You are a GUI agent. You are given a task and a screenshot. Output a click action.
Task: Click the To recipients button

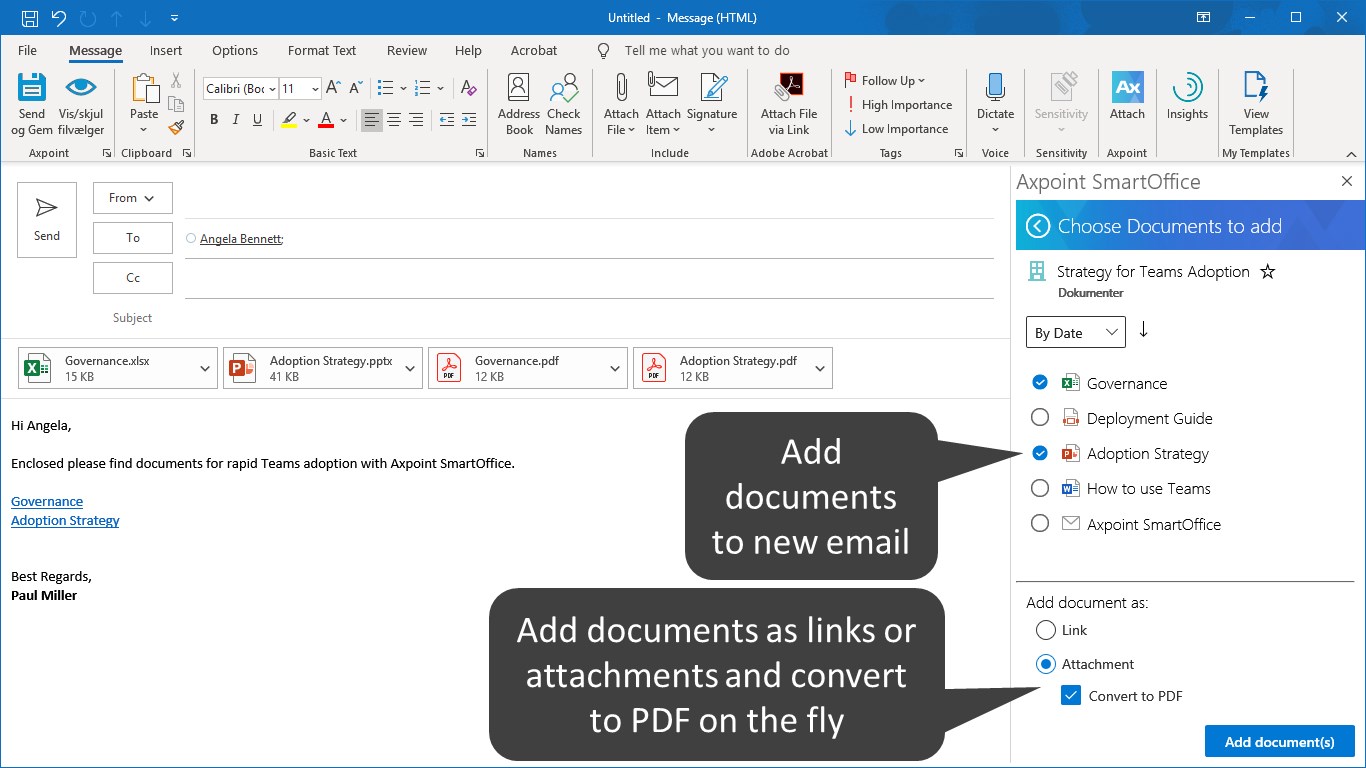pyautogui.click(x=133, y=238)
